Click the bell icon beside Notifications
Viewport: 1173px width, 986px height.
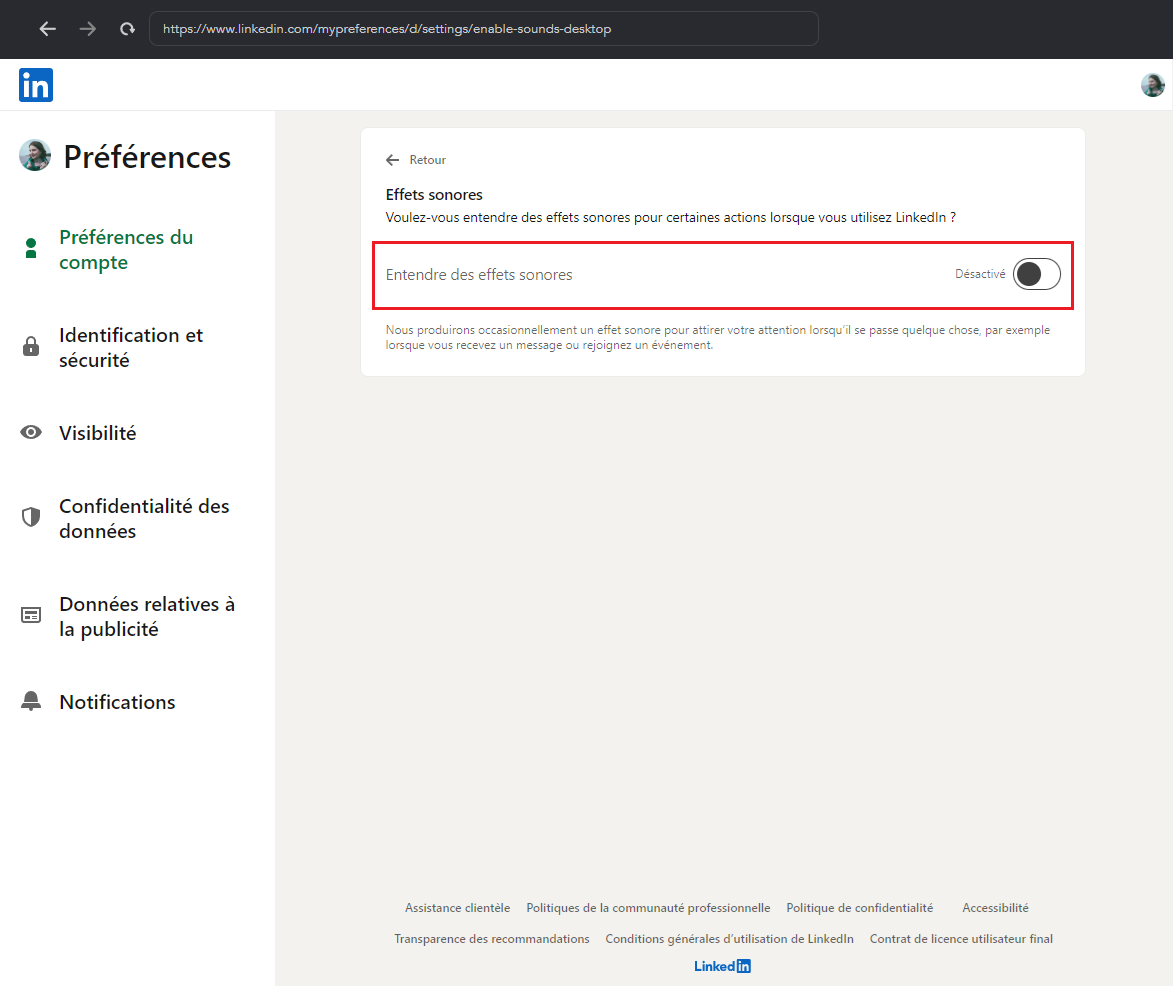pyautogui.click(x=31, y=702)
